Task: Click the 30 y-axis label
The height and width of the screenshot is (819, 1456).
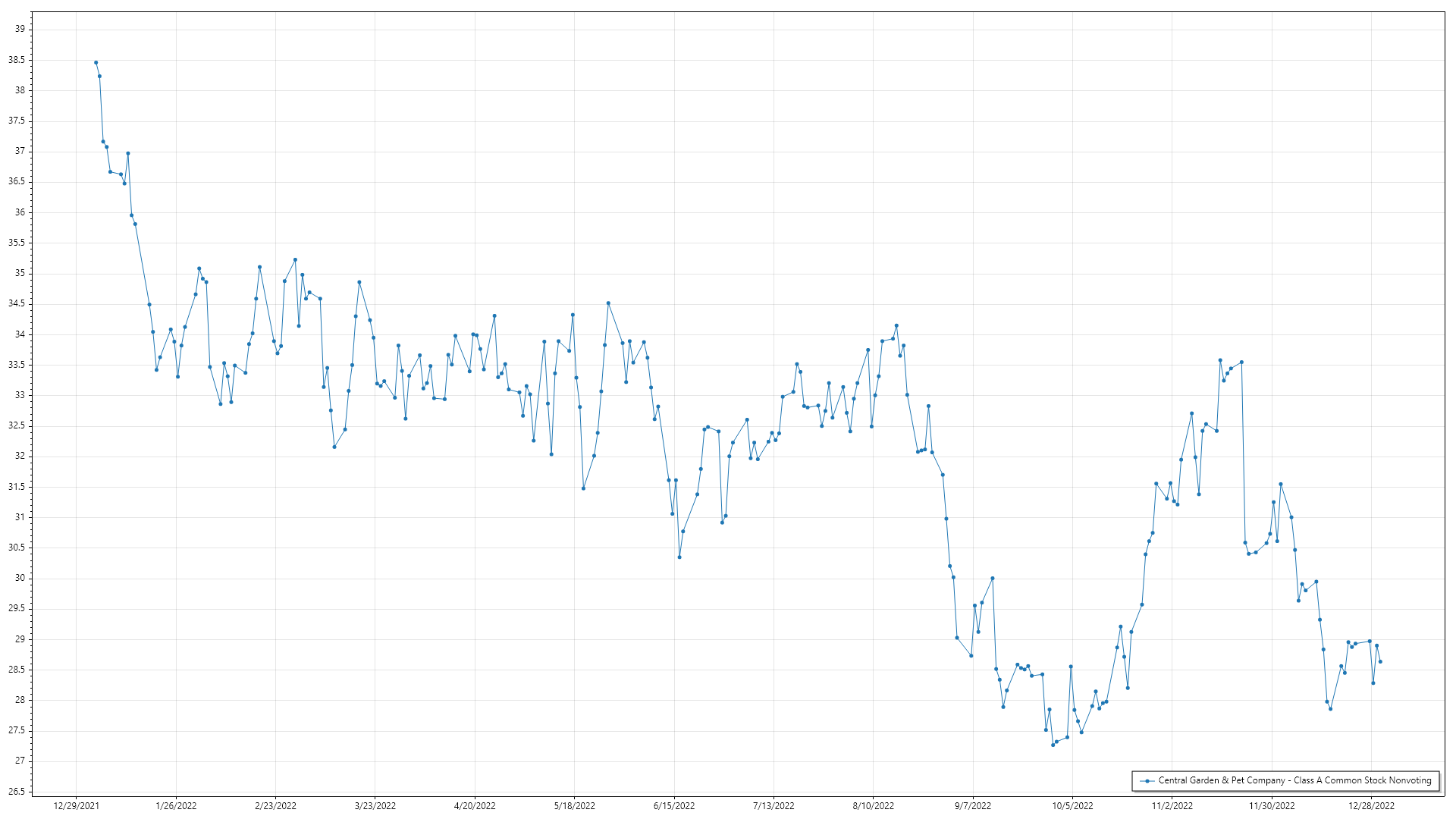Action: [x=20, y=578]
